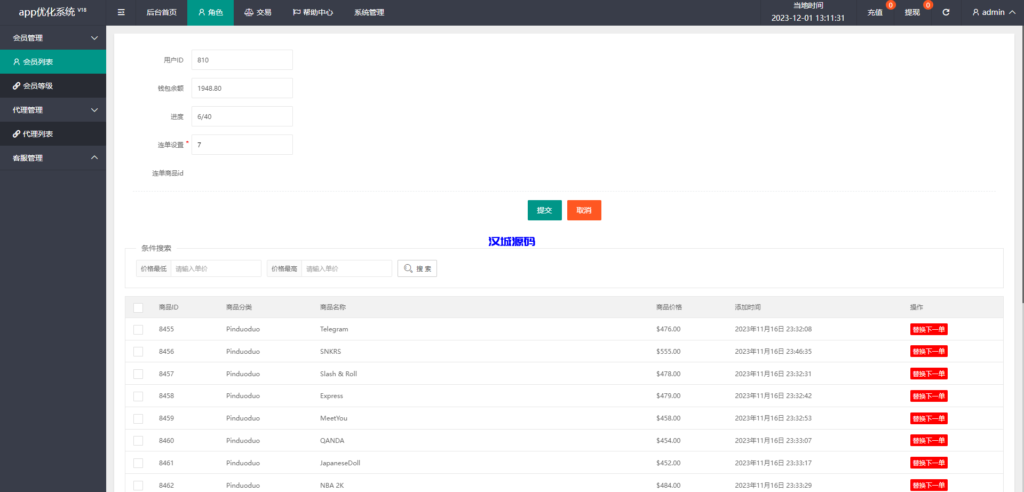1024x492 pixels.
Task: Collapse the 代理管理 sidebar section
Action: pyautogui.click(x=94, y=110)
